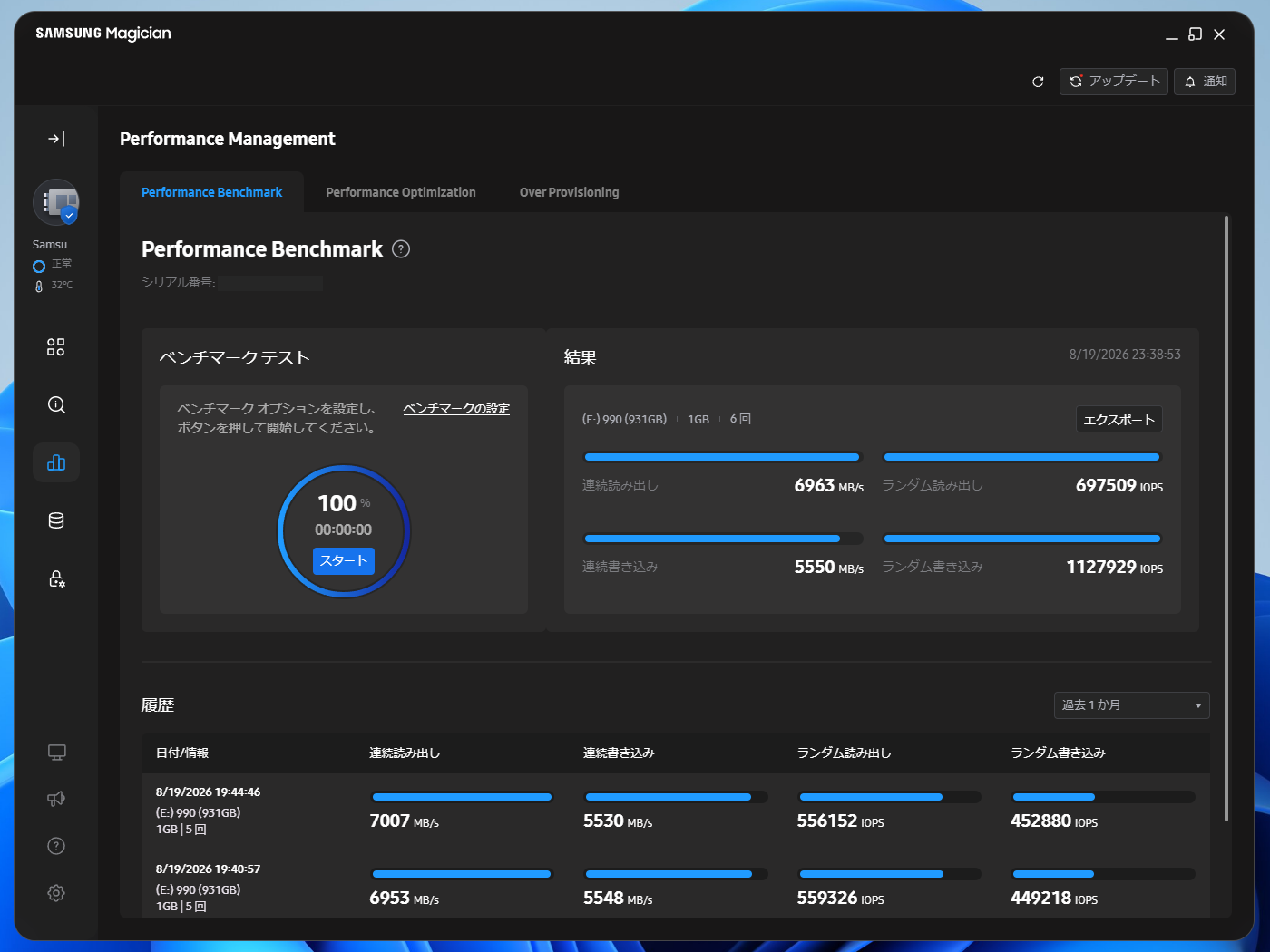Open the Performance Management bar chart icon
This screenshot has width=1270, height=952.
(56, 462)
